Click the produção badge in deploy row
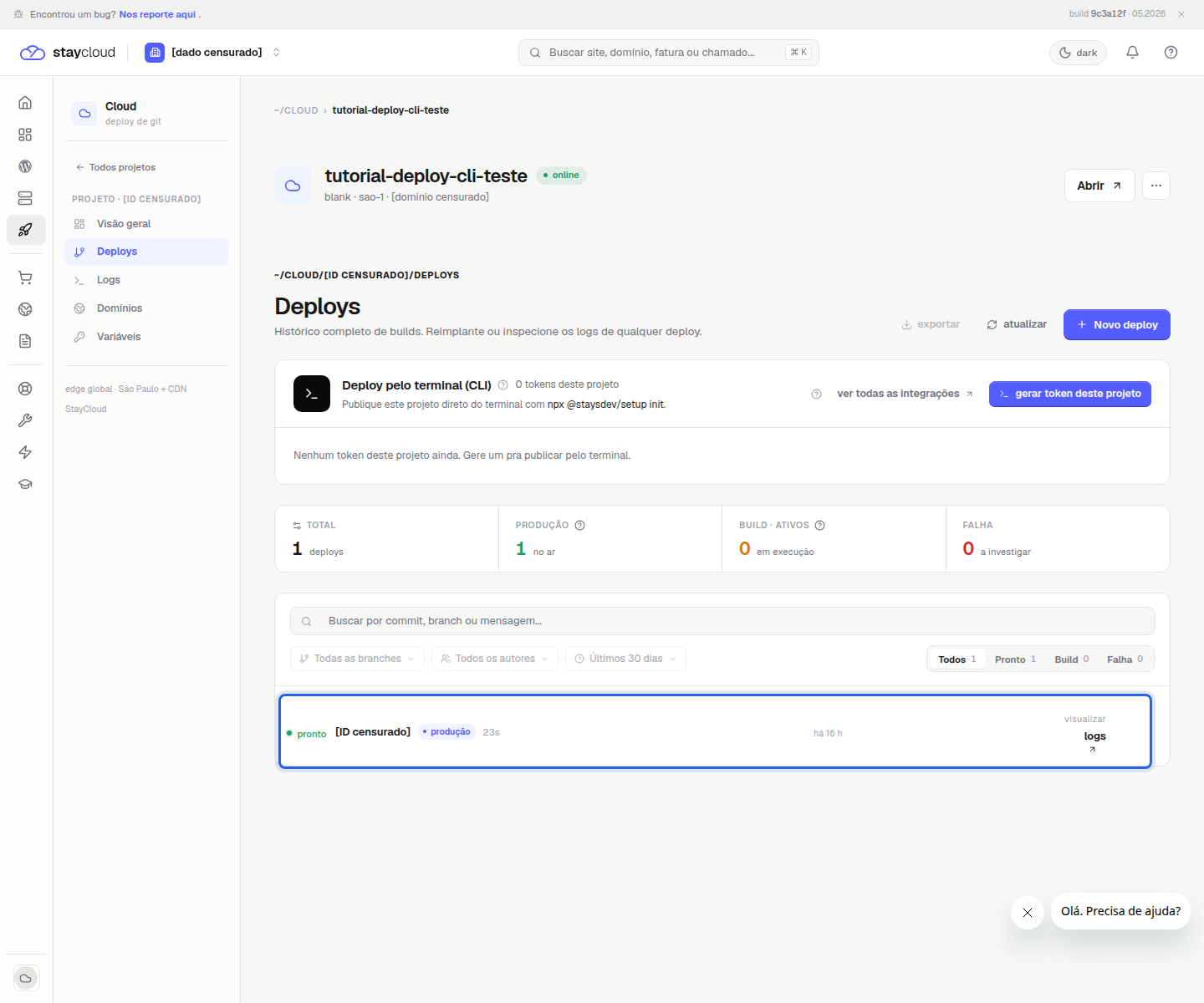1204x1003 pixels. (x=446, y=732)
